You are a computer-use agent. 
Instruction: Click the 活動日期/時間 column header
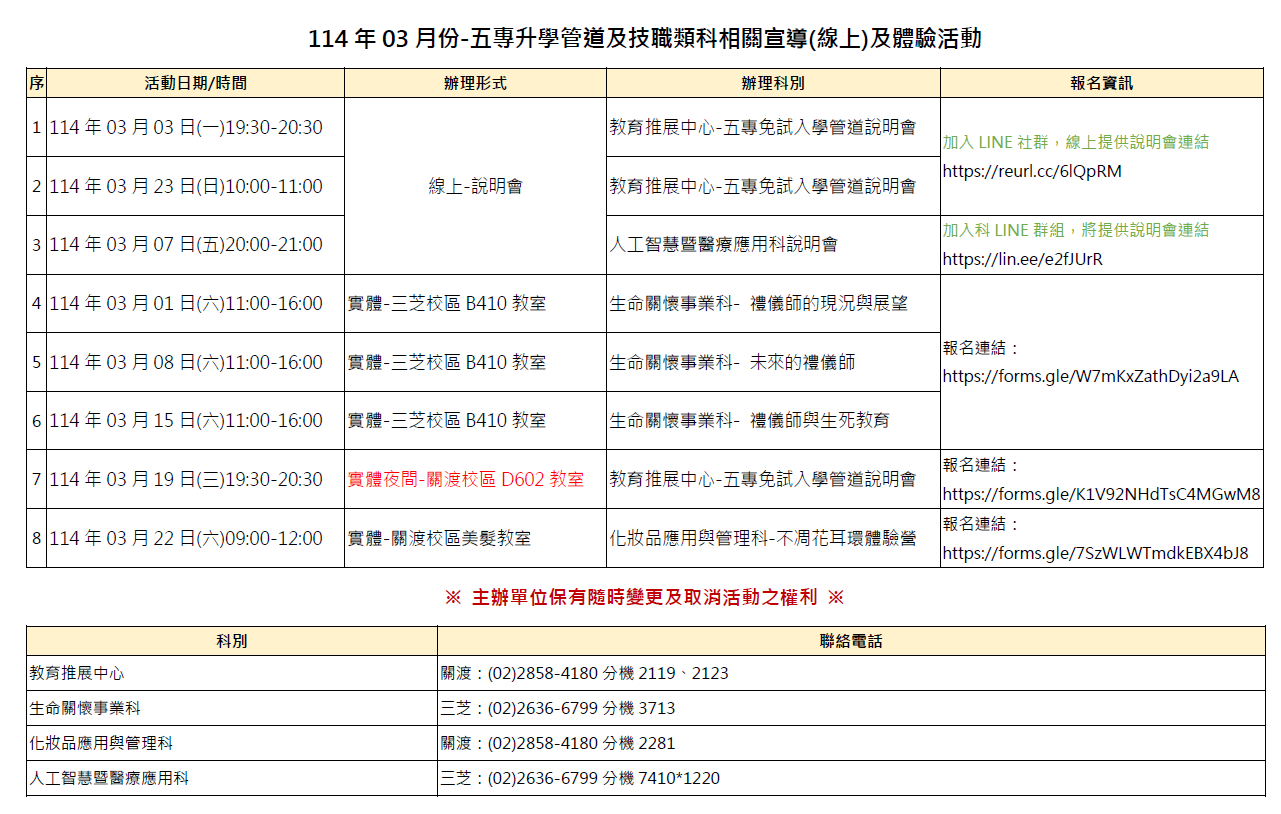coord(195,84)
